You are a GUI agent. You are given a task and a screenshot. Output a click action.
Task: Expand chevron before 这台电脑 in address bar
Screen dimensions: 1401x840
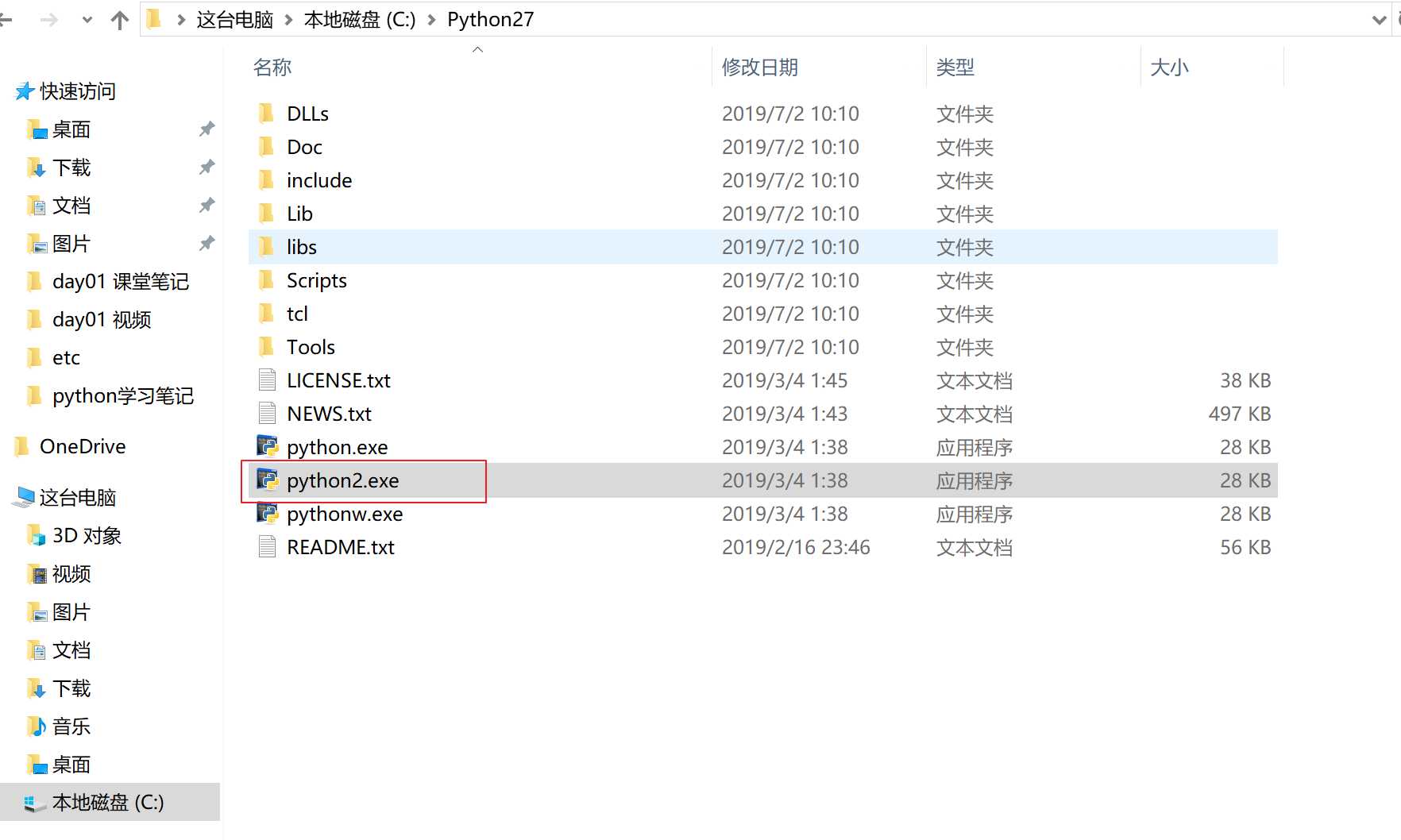[181, 20]
